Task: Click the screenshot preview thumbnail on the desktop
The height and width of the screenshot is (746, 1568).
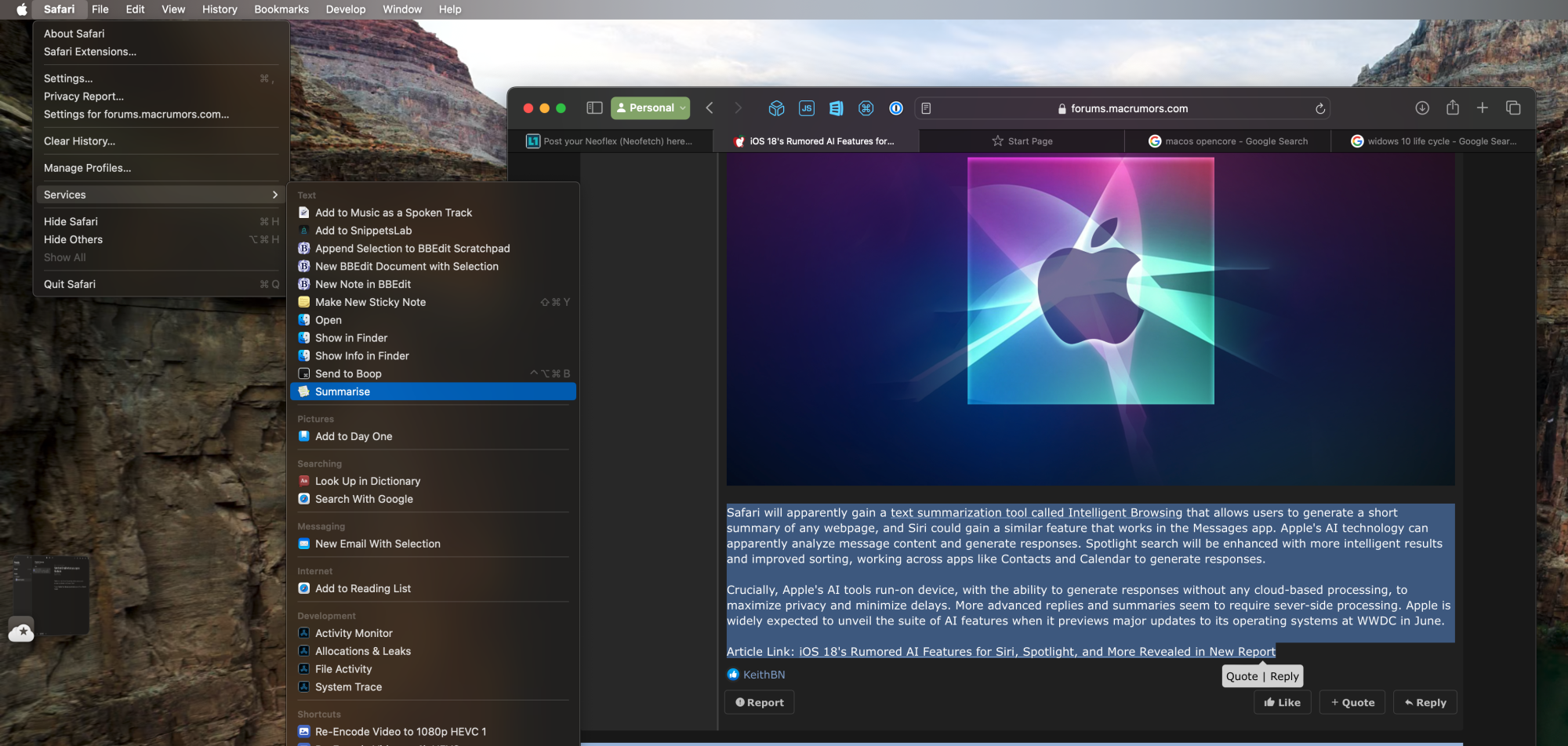Action: click(51, 595)
